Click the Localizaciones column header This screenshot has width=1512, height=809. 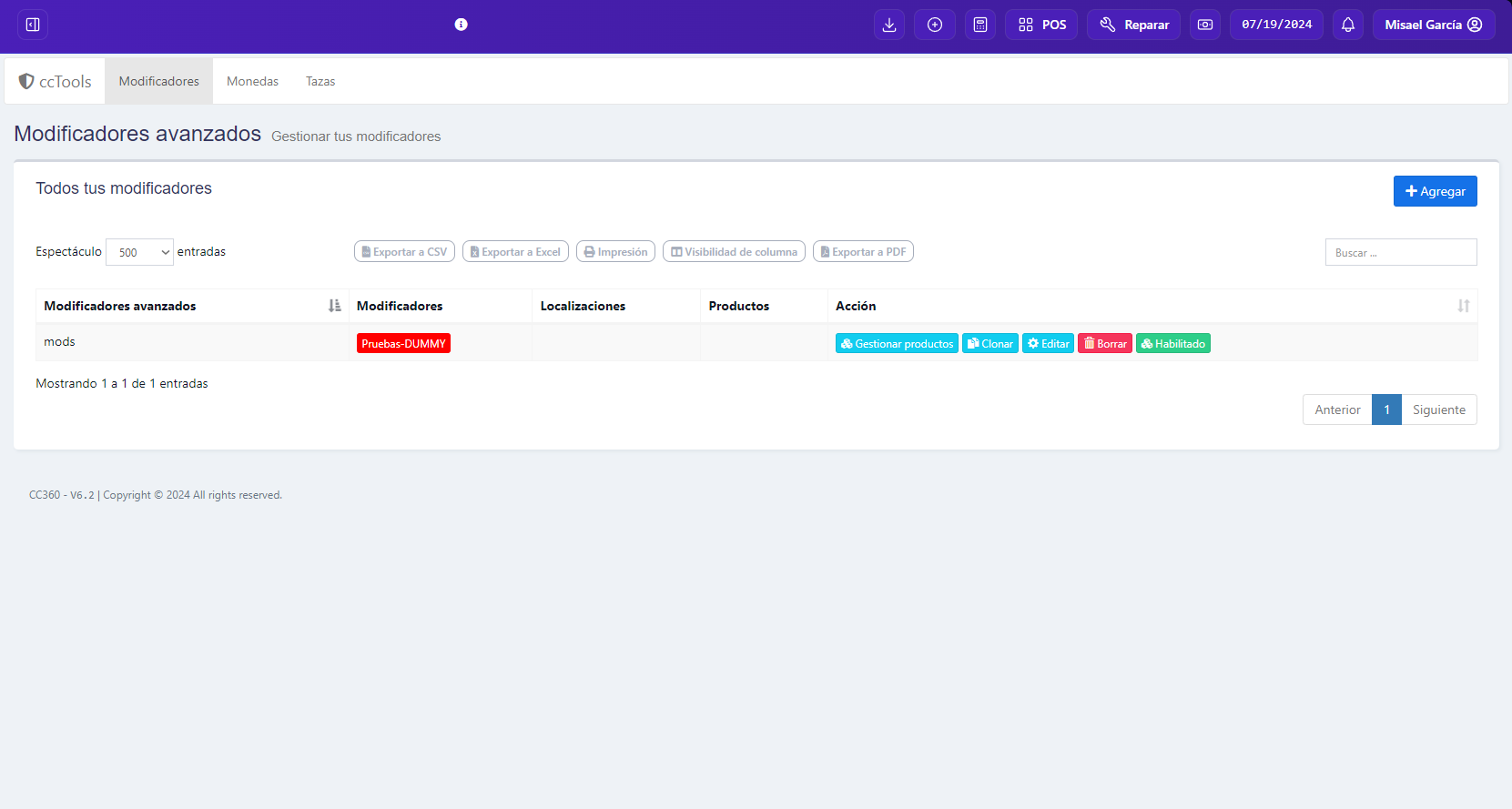click(616, 306)
